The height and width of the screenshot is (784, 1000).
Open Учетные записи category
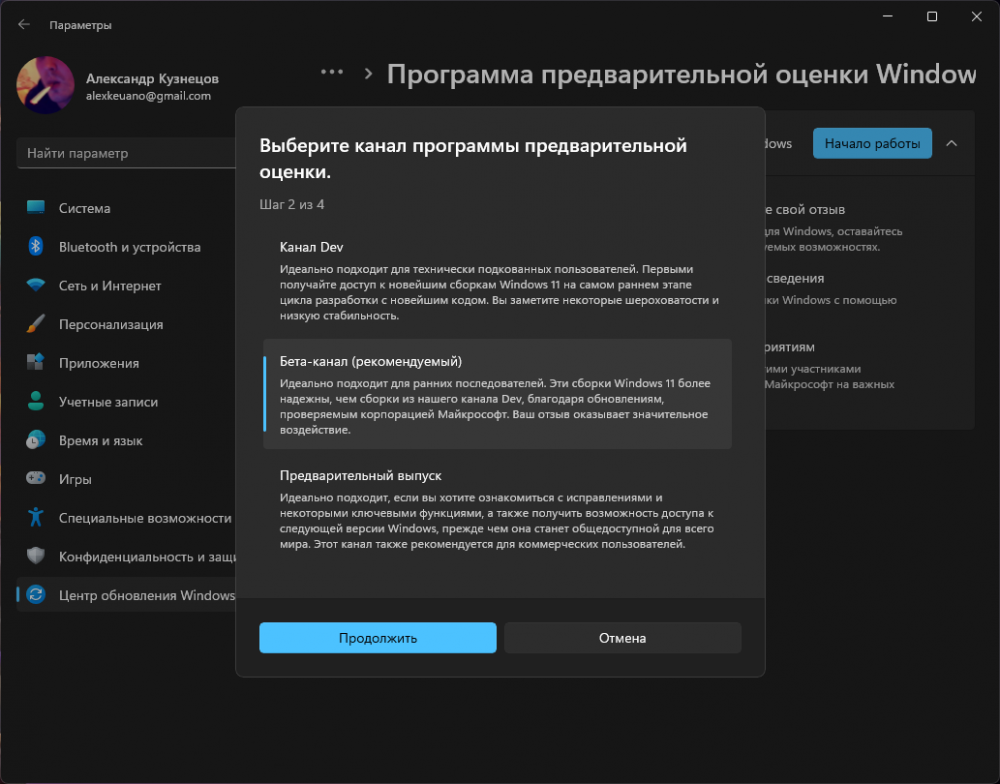(x=126, y=402)
